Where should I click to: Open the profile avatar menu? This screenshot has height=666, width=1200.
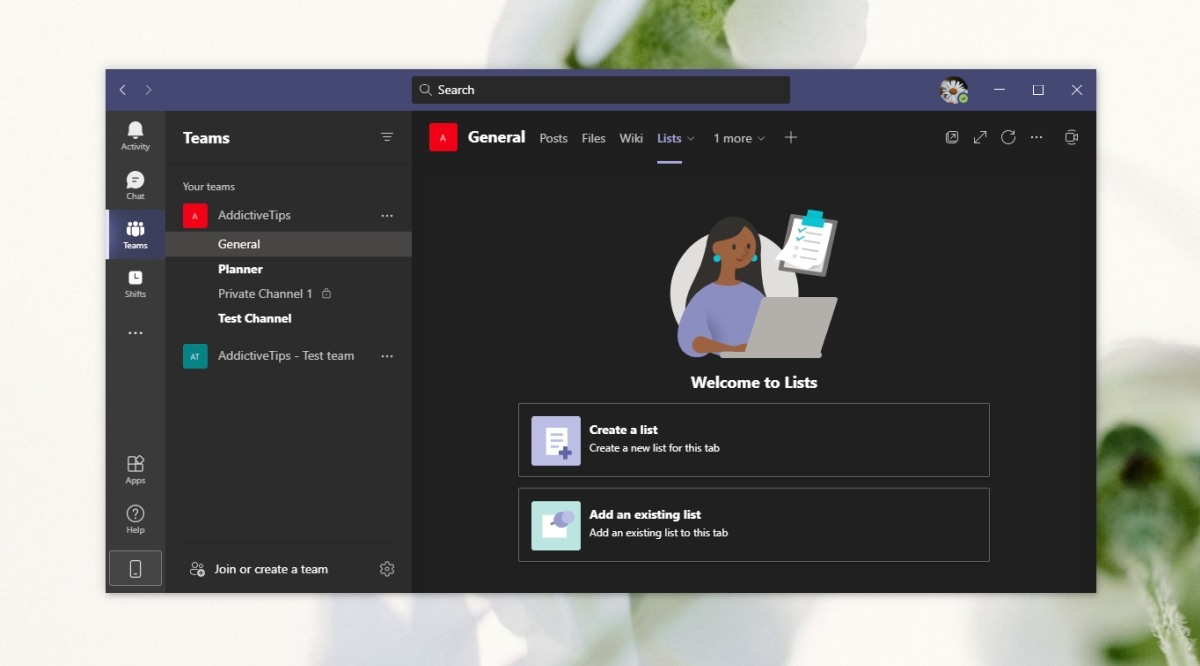click(x=954, y=90)
